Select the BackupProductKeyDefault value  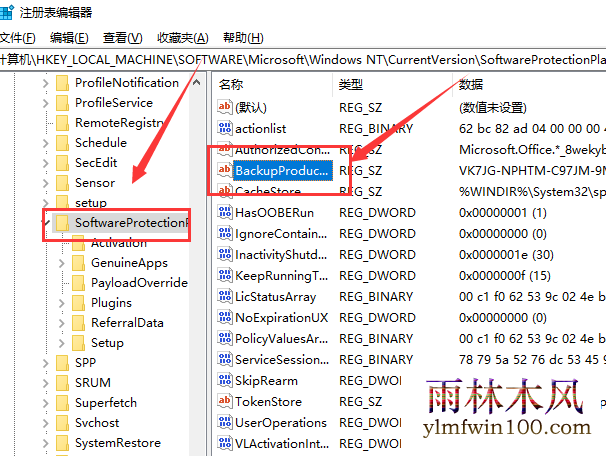(x=283, y=170)
